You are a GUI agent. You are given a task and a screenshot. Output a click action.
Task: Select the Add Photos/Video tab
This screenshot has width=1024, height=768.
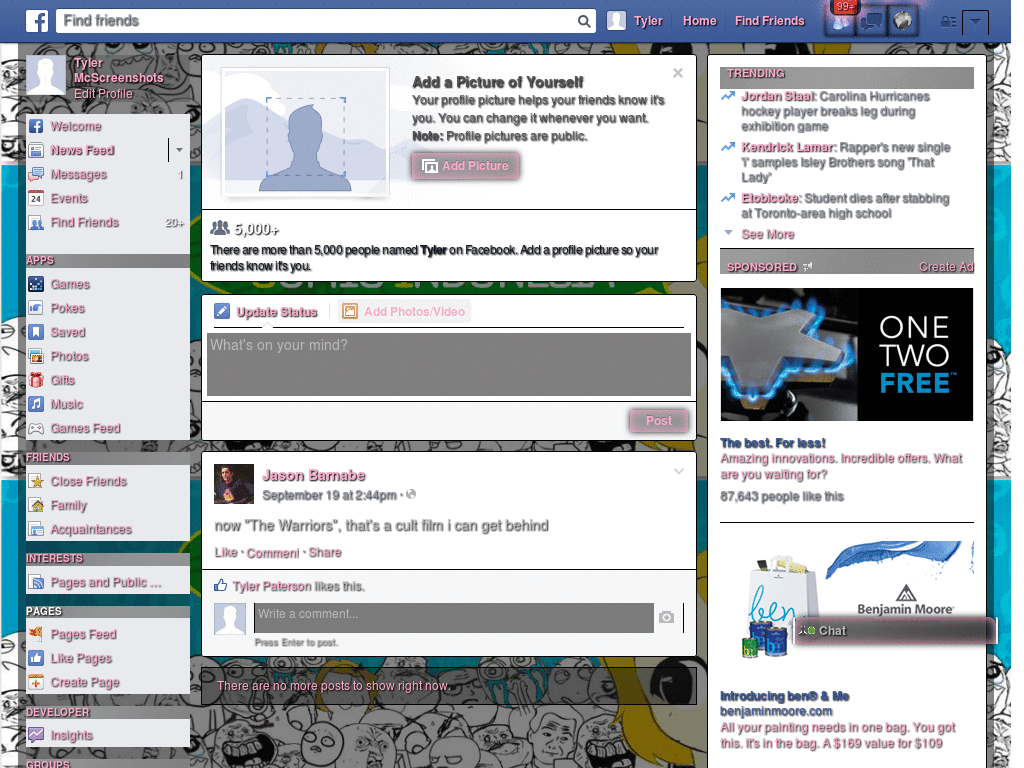click(x=404, y=312)
